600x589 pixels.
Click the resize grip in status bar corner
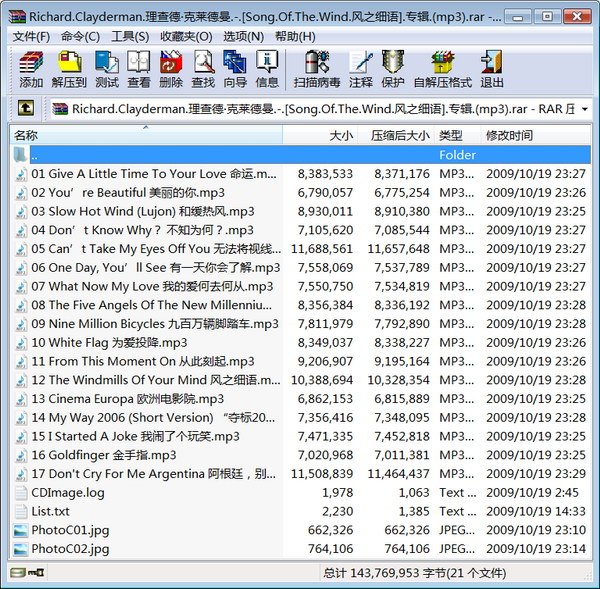click(587, 575)
